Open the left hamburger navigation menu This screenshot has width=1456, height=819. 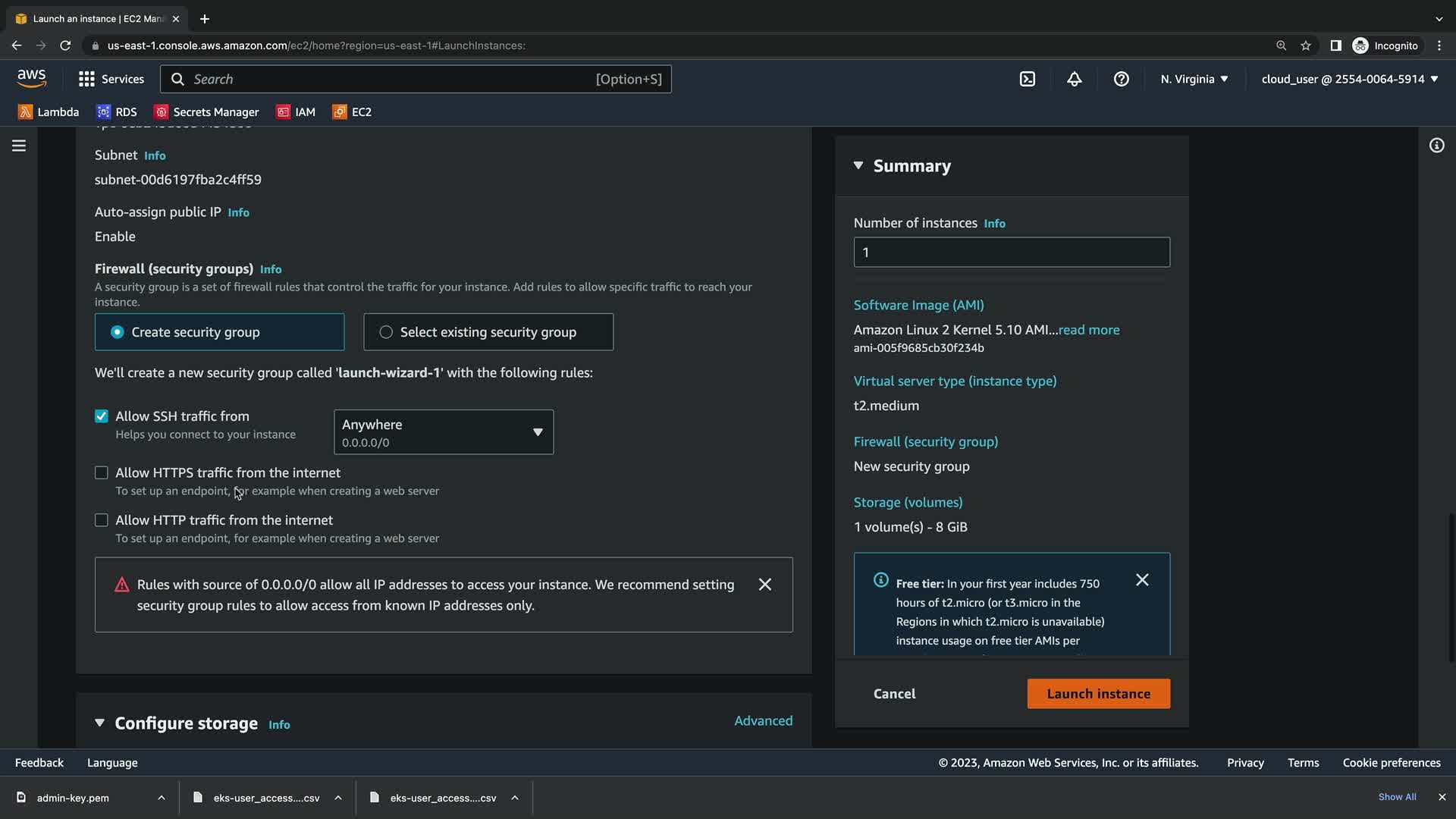coord(19,146)
